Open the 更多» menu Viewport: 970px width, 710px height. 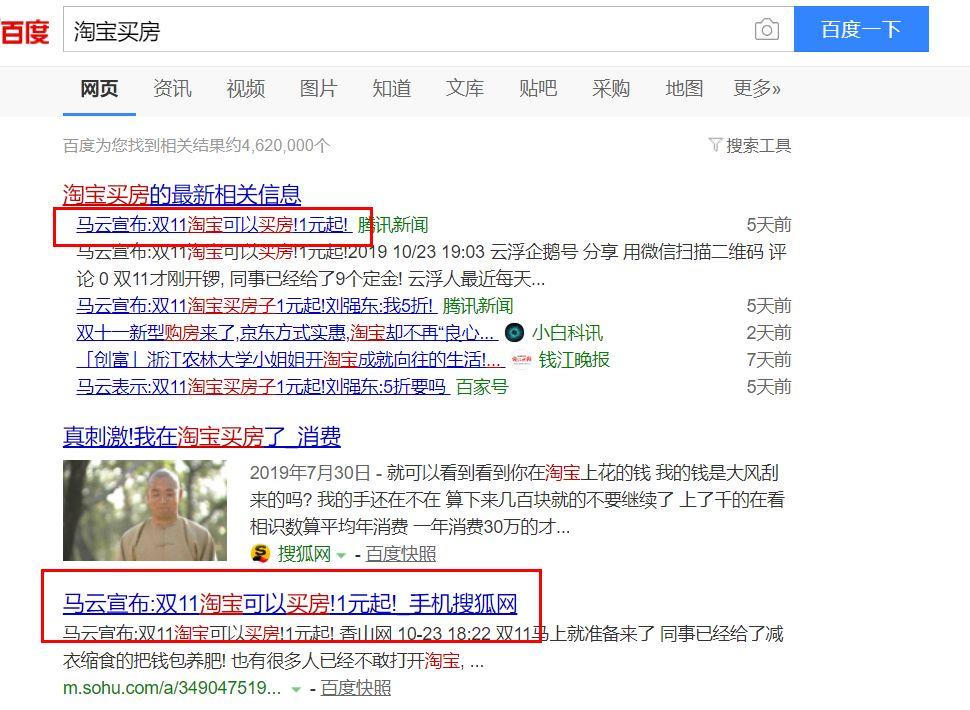(757, 89)
